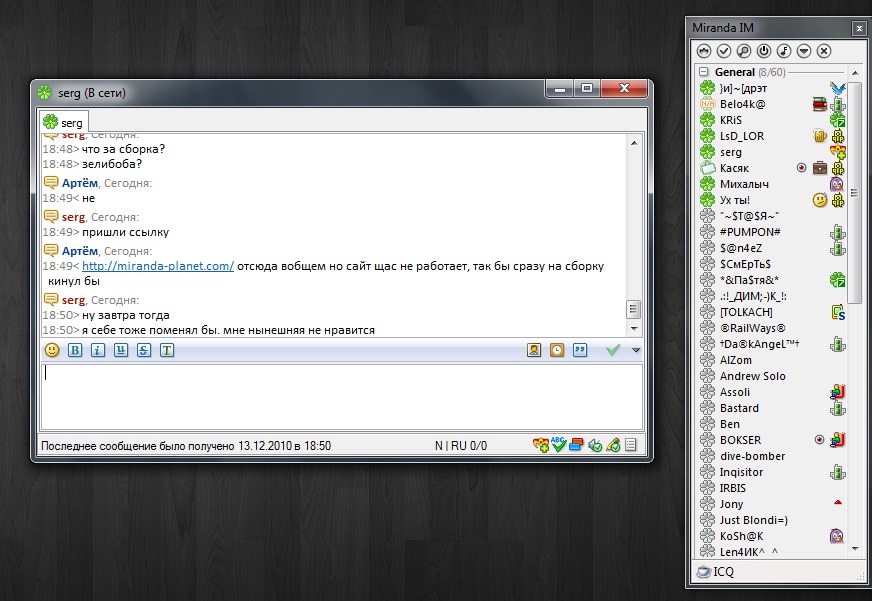Click the smiley face icon beside Ух ты!
The image size is (872, 601).
pos(820,200)
